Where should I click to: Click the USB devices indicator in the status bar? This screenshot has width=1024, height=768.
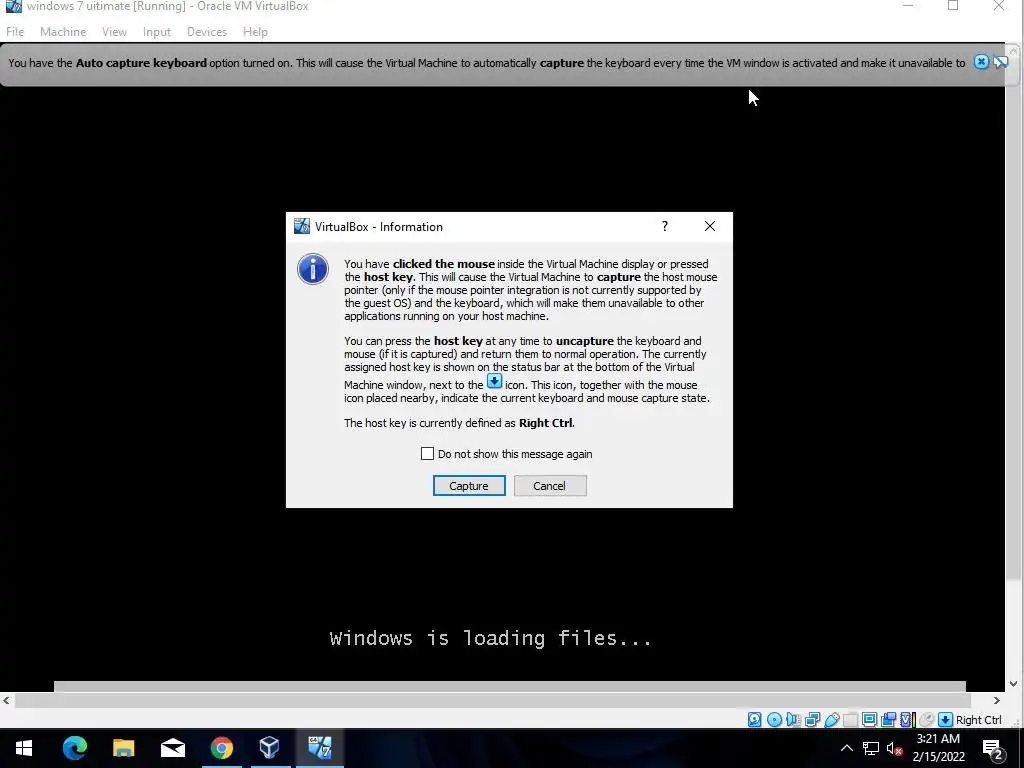tap(832, 720)
